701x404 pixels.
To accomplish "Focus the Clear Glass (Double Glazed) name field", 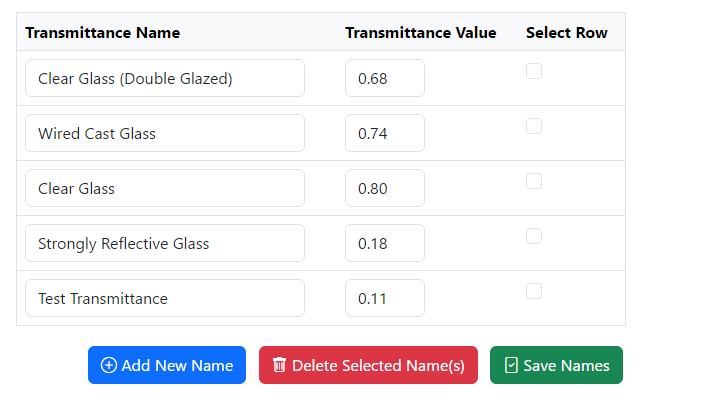I will 165,78.
